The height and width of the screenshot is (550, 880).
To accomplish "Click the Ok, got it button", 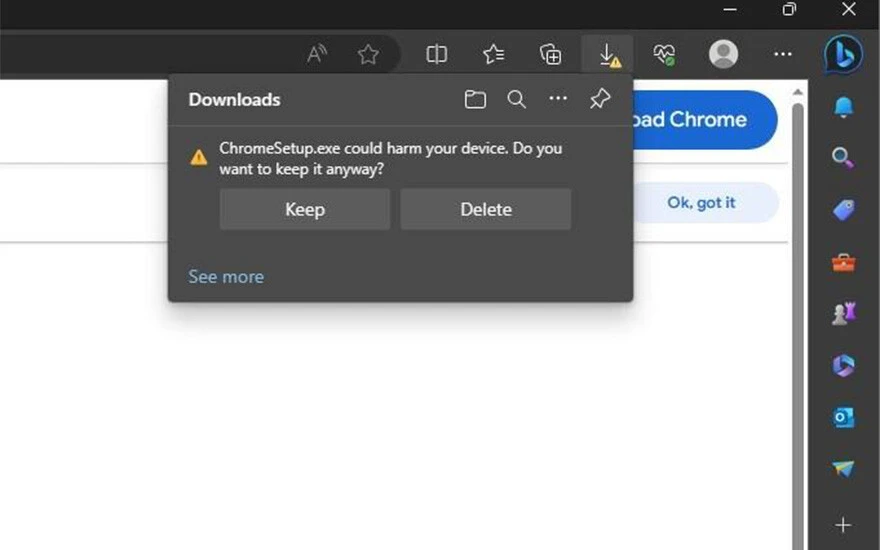I will [x=706, y=203].
